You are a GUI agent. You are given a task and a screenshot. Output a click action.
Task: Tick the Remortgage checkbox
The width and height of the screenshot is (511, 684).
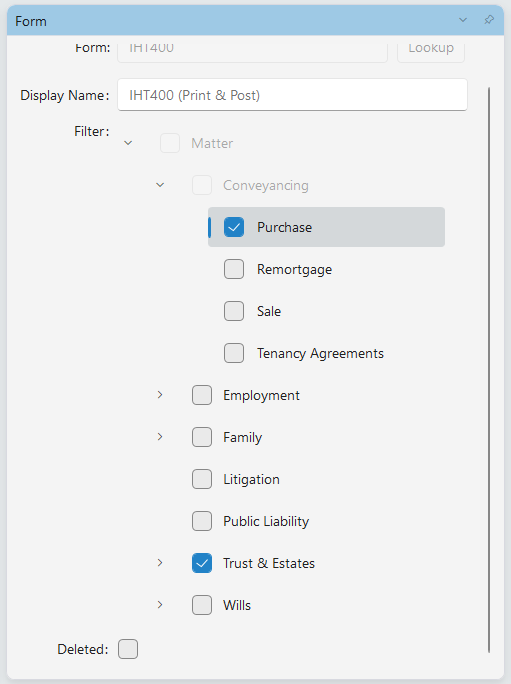[x=234, y=269]
